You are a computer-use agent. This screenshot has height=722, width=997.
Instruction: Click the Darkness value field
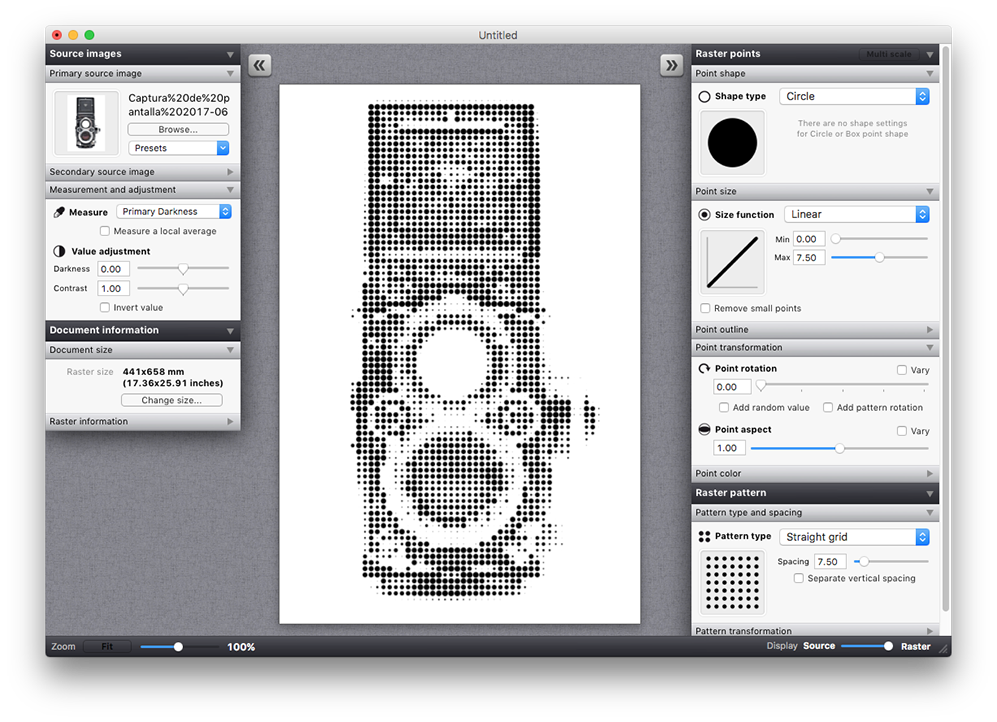point(114,269)
